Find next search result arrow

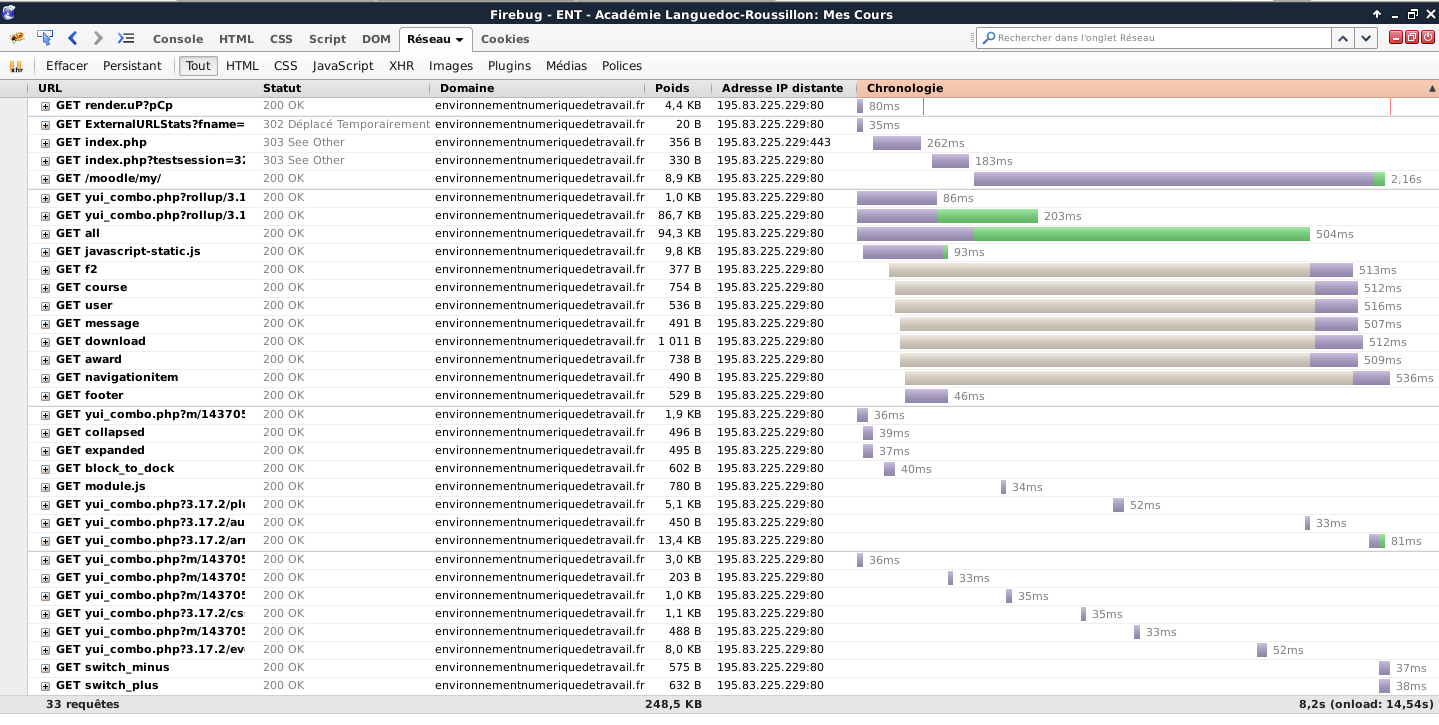tap(1367, 38)
